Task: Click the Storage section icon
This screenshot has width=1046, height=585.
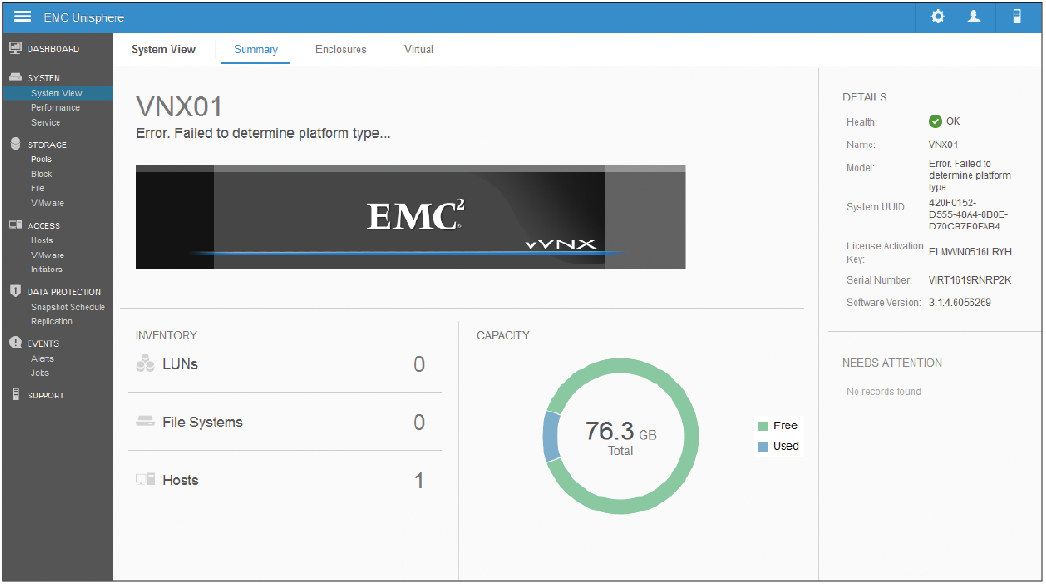Action: click(15, 143)
